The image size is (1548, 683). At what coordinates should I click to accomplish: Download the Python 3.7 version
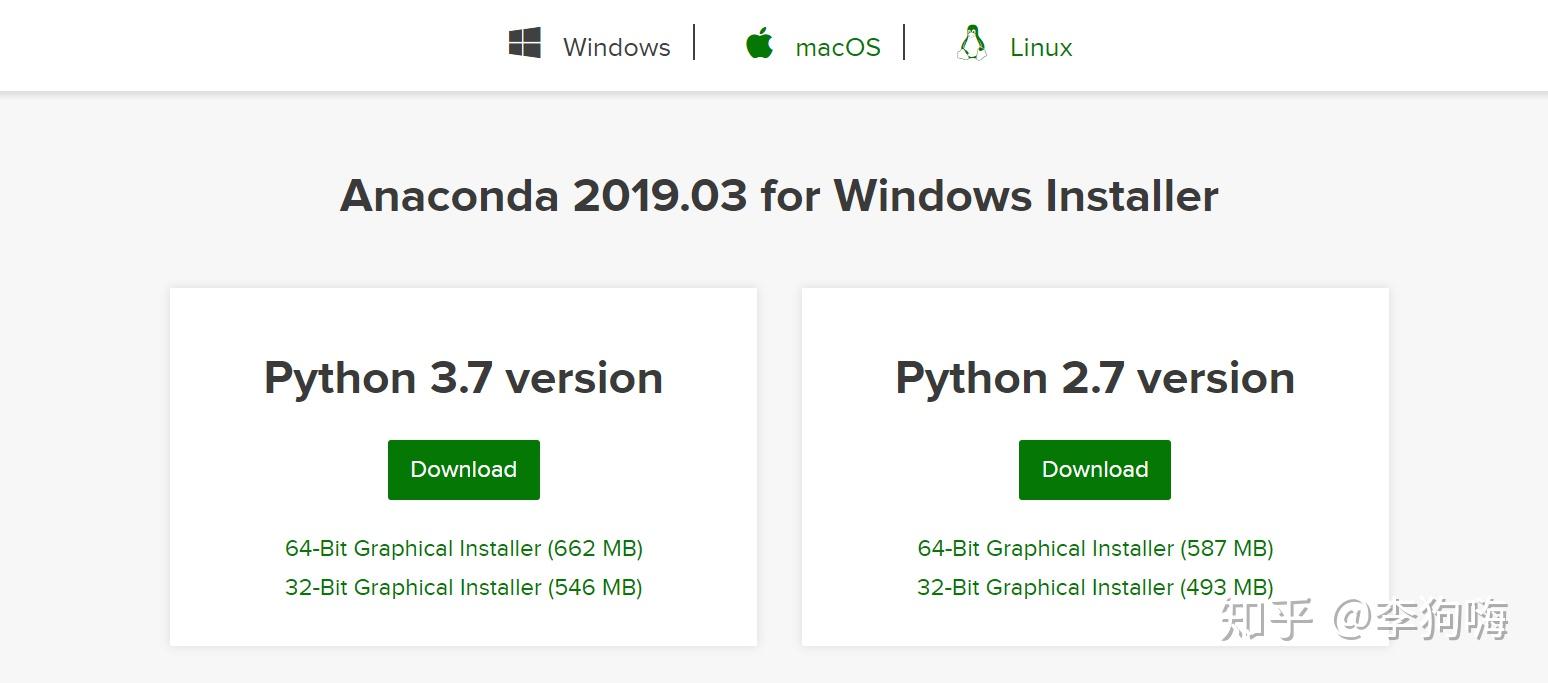pos(464,470)
